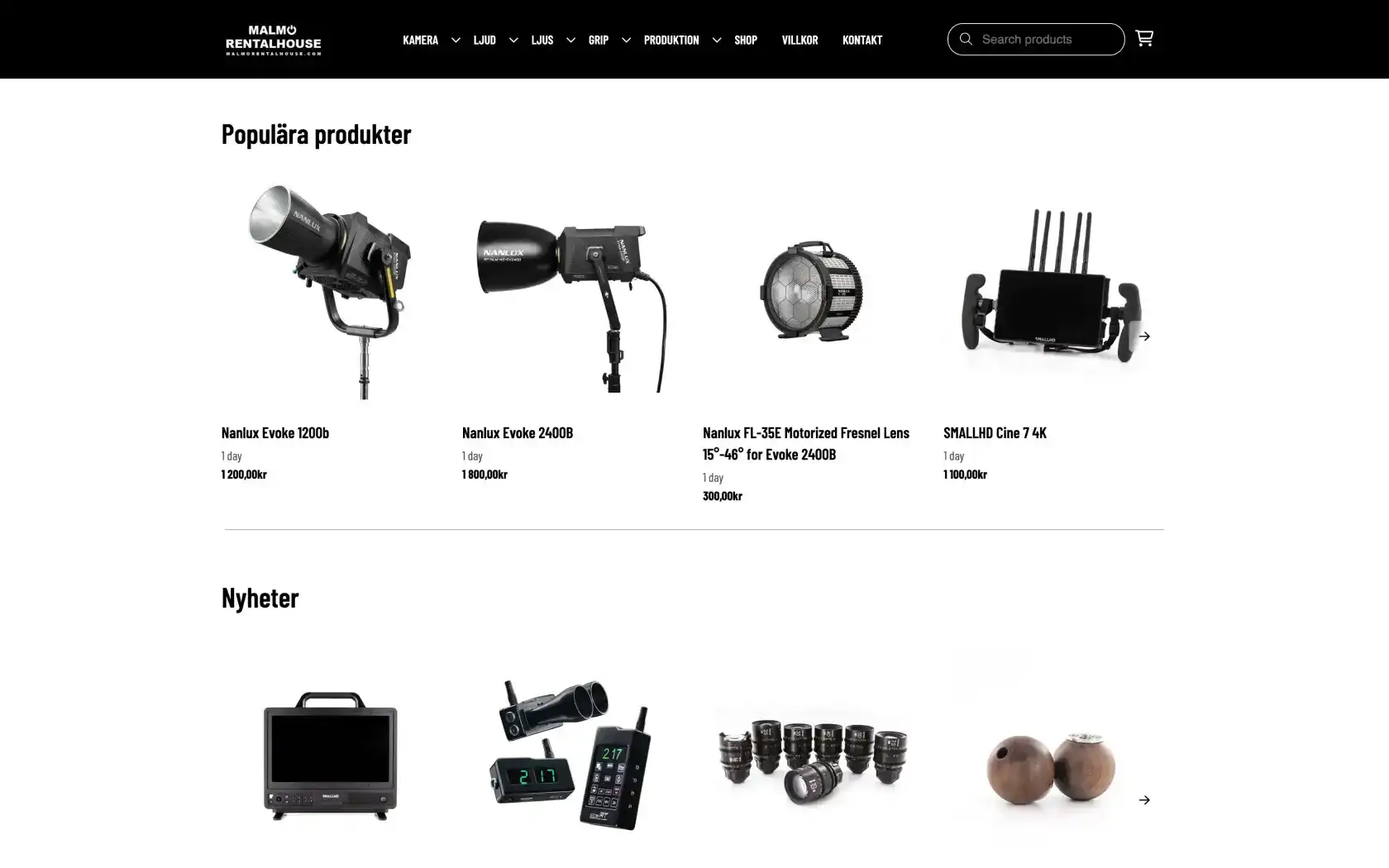Advance Nyheter carousel with right arrow

click(x=1144, y=800)
